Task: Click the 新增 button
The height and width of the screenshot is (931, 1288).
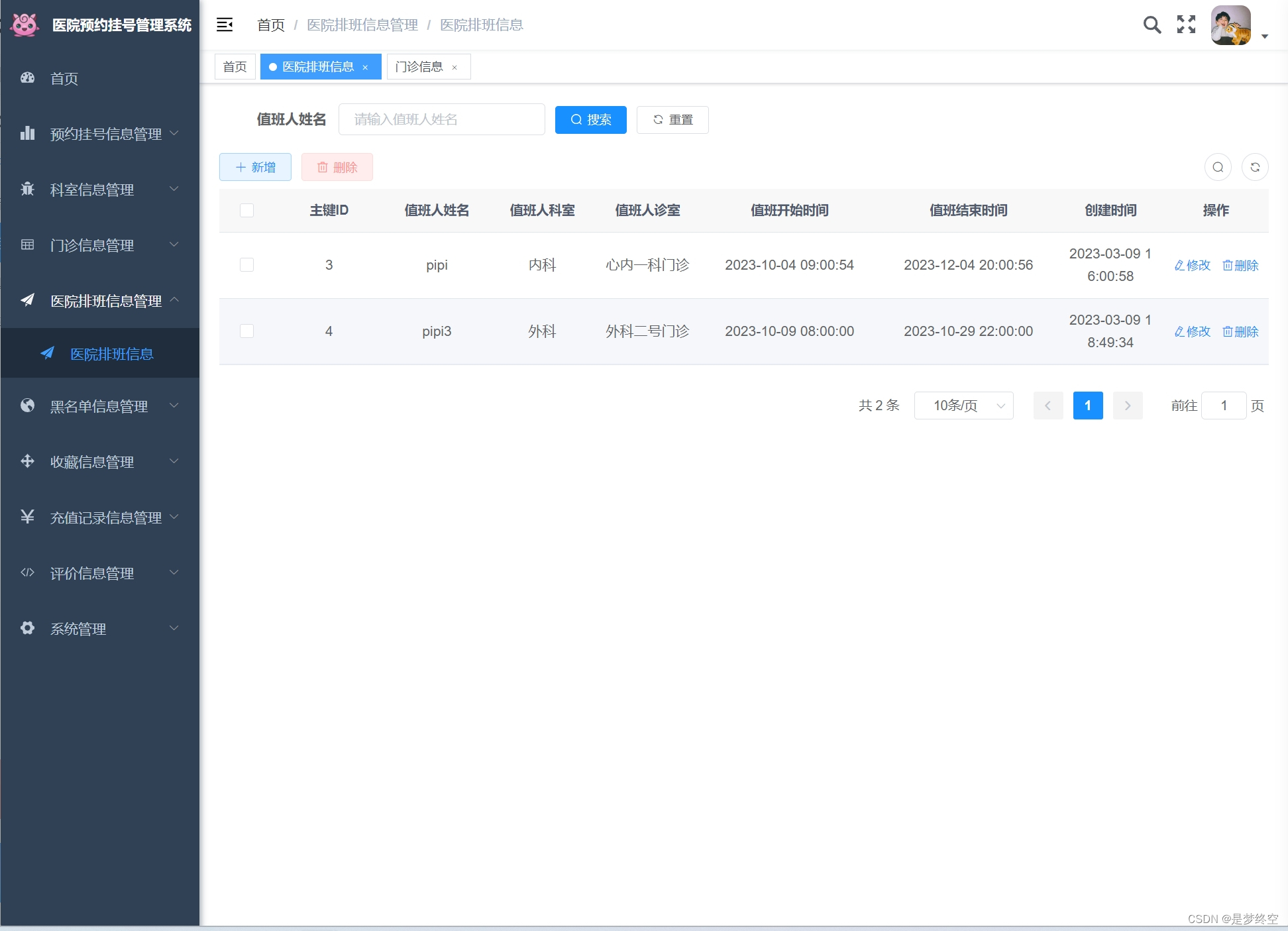Action: coord(255,167)
